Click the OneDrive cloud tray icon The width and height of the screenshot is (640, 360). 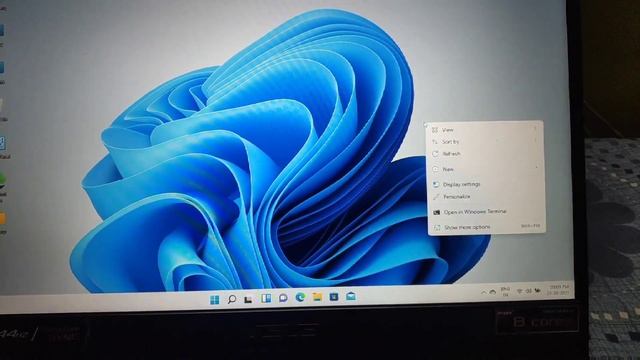pos(493,292)
